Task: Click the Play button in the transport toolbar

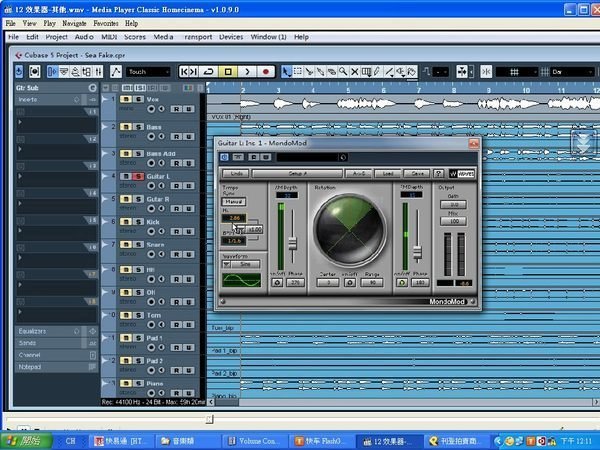Action: pyautogui.click(x=247, y=72)
